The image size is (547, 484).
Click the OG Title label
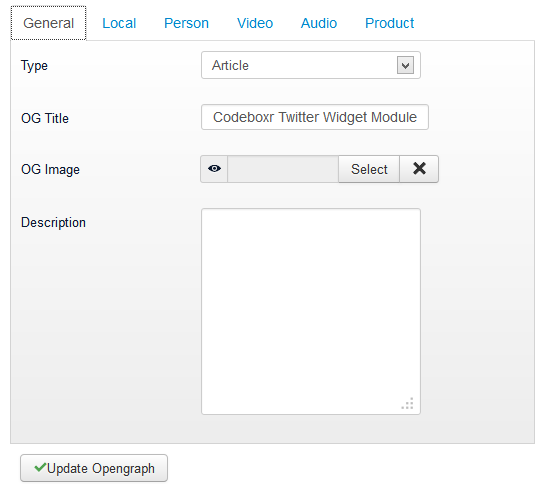click(45, 118)
